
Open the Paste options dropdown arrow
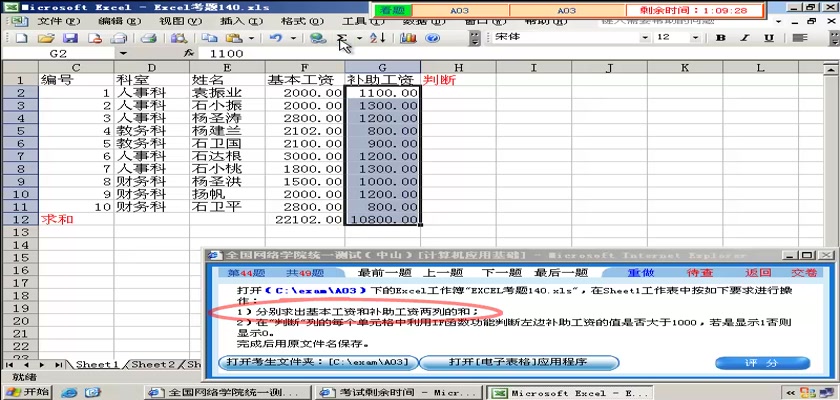pos(251,38)
